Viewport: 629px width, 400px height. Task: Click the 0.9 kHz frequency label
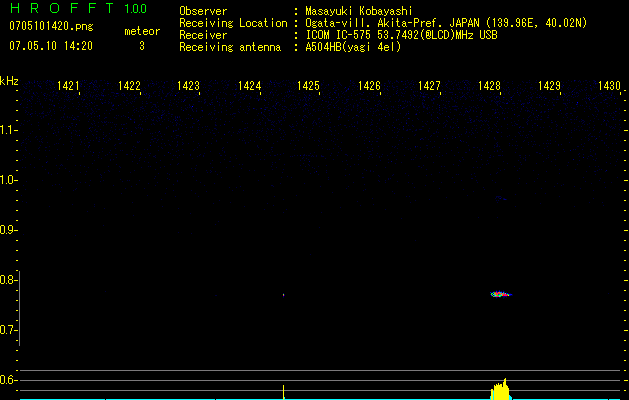[x=7, y=230]
